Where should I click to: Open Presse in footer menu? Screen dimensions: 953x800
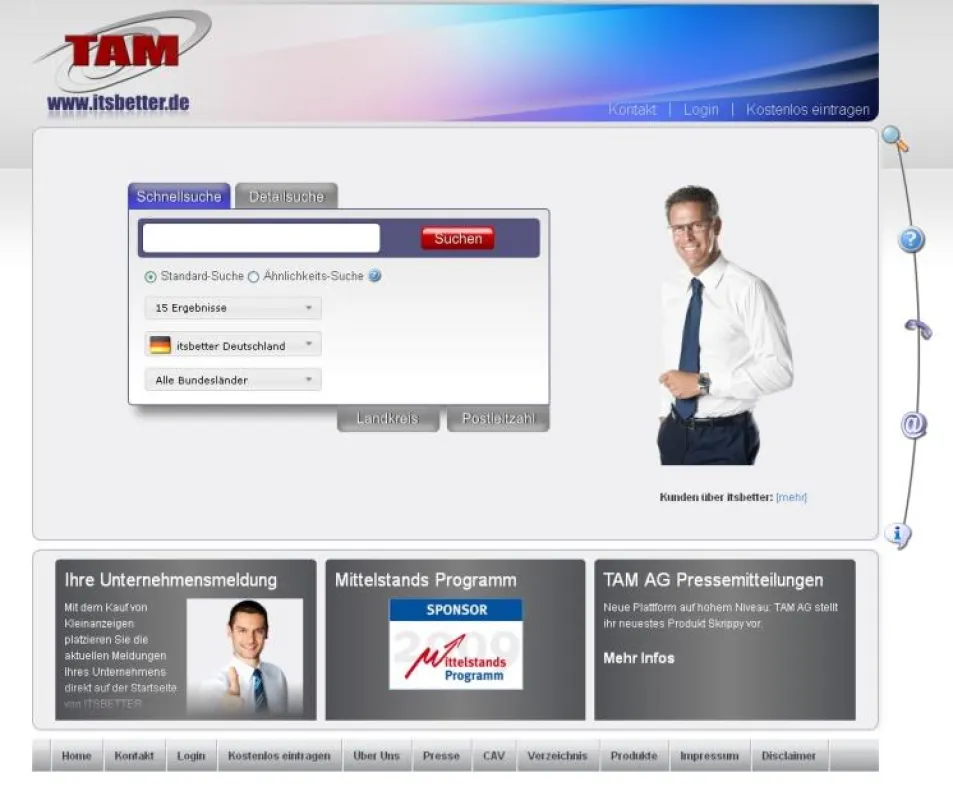pos(441,756)
